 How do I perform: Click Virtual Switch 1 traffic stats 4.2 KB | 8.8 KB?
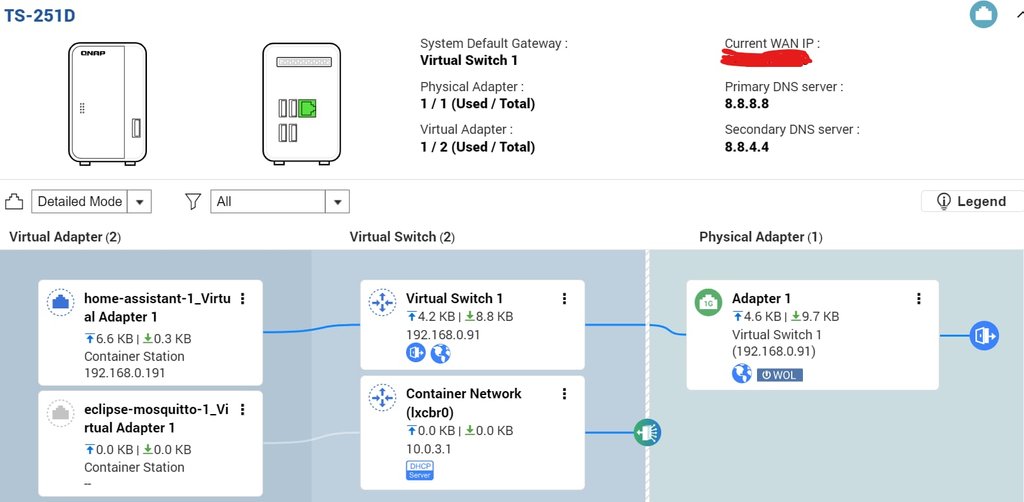click(x=460, y=317)
